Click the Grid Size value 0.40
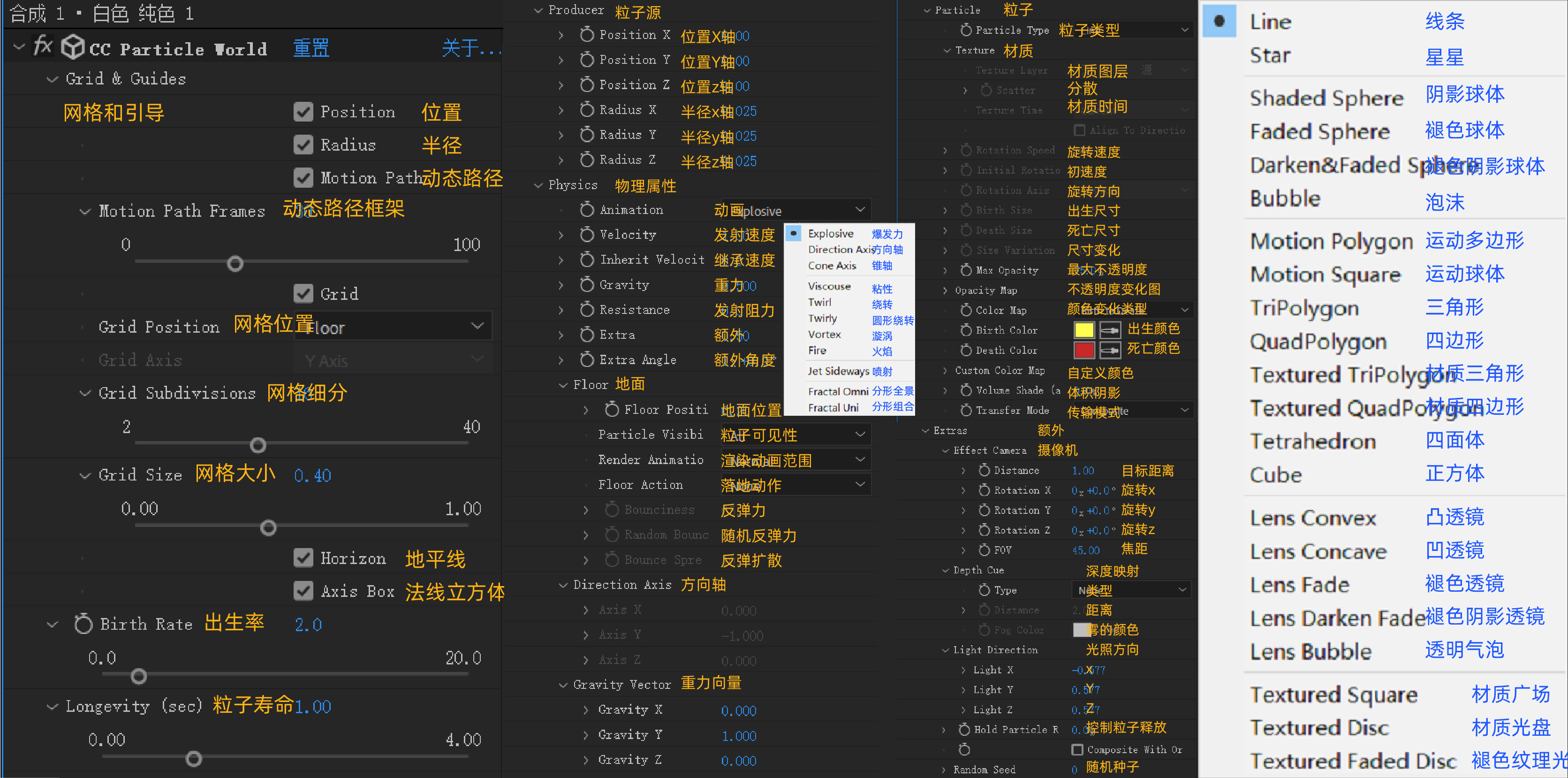This screenshot has height=778, width=1568. point(312,475)
